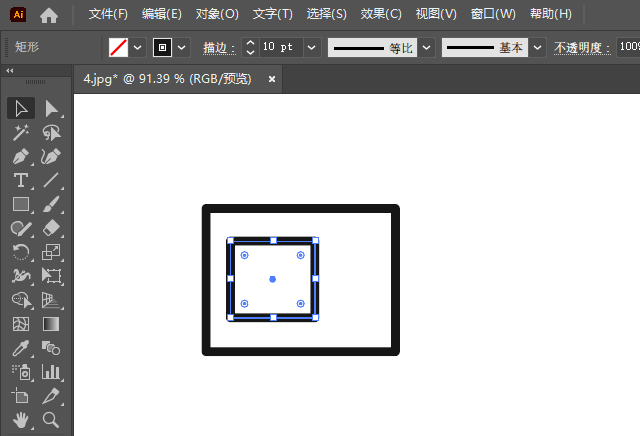Select the Selection tool arrow

pyautogui.click(x=21, y=109)
